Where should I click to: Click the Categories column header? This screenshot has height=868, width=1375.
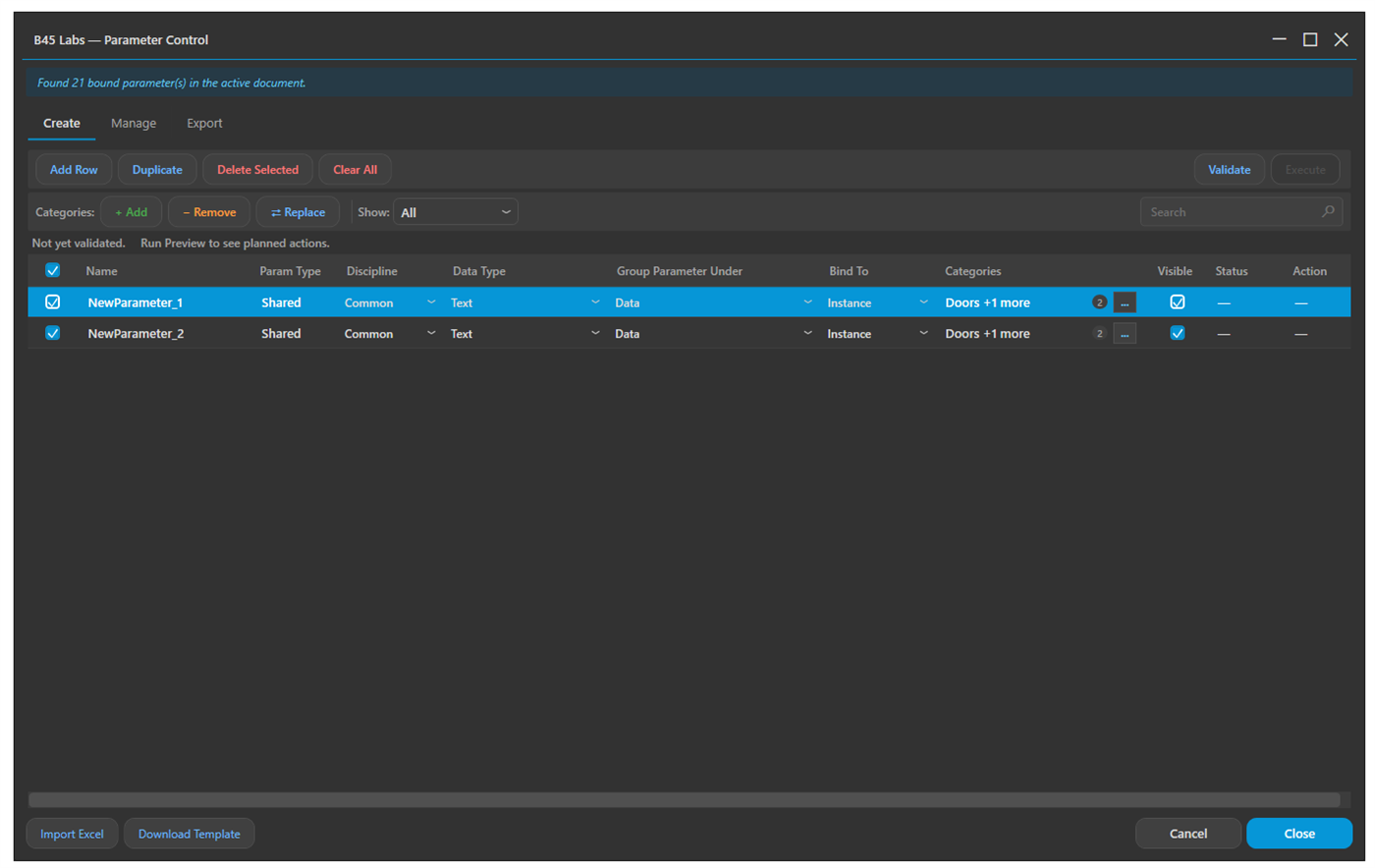click(x=973, y=271)
